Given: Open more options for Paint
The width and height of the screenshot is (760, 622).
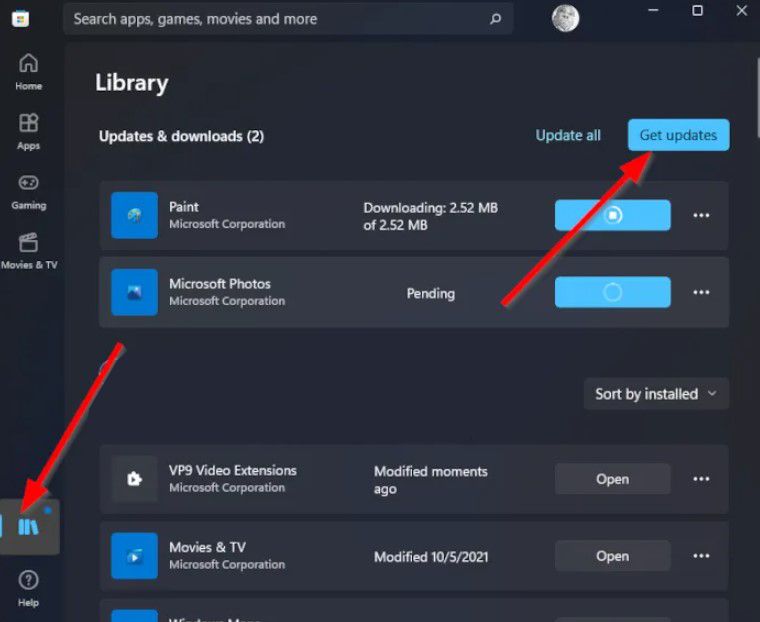Looking at the screenshot, I should pos(701,215).
